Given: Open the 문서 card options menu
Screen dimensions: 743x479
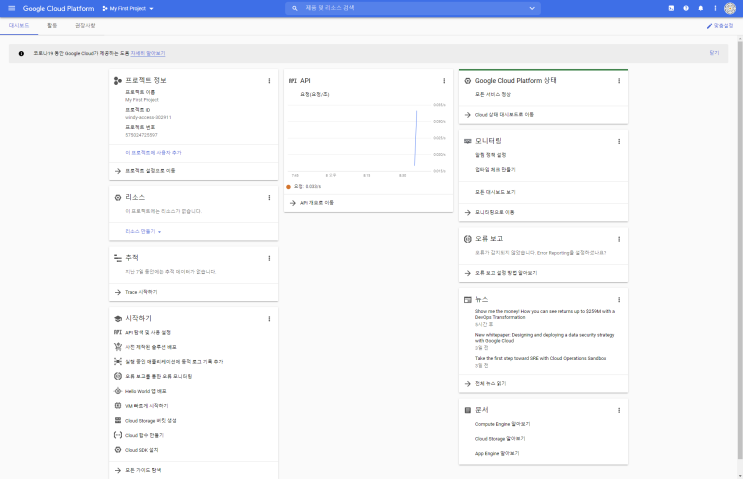Looking at the screenshot, I should [619, 410].
